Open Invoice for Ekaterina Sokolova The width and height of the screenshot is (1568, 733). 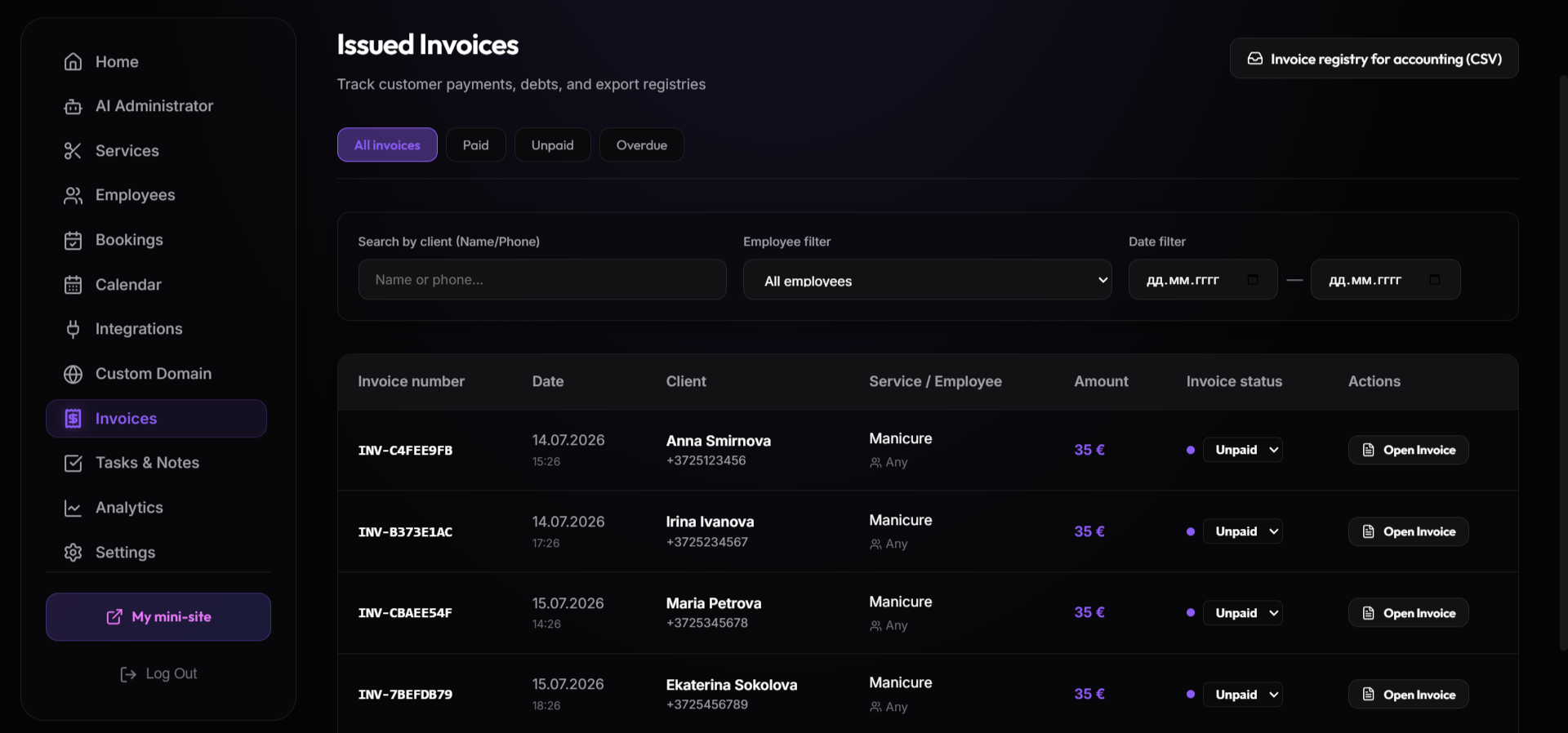pyautogui.click(x=1409, y=695)
